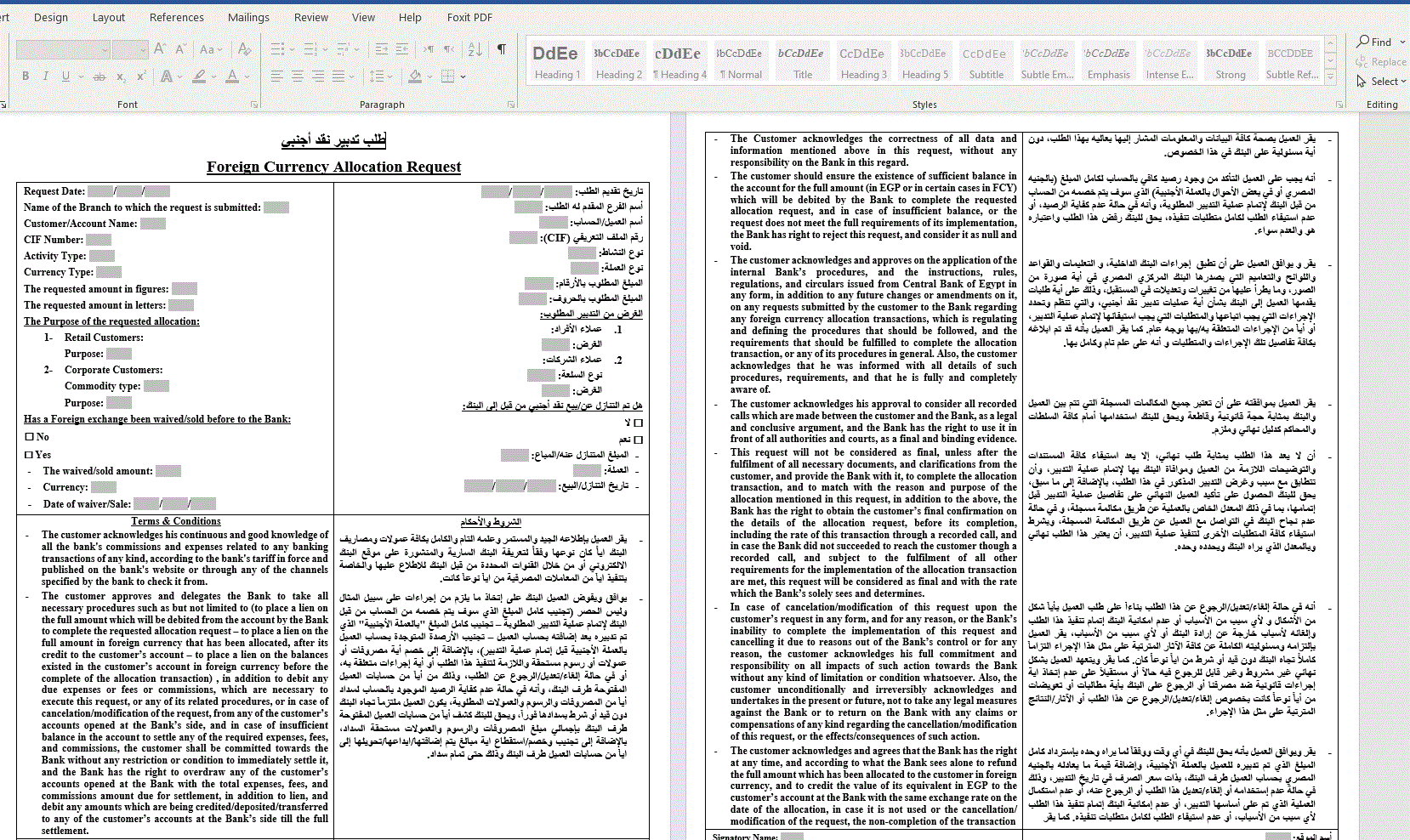Image resolution: width=1410 pixels, height=840 pixels.
Task: Apply bulleted list formatting
Action: click(x=277, y=50)
